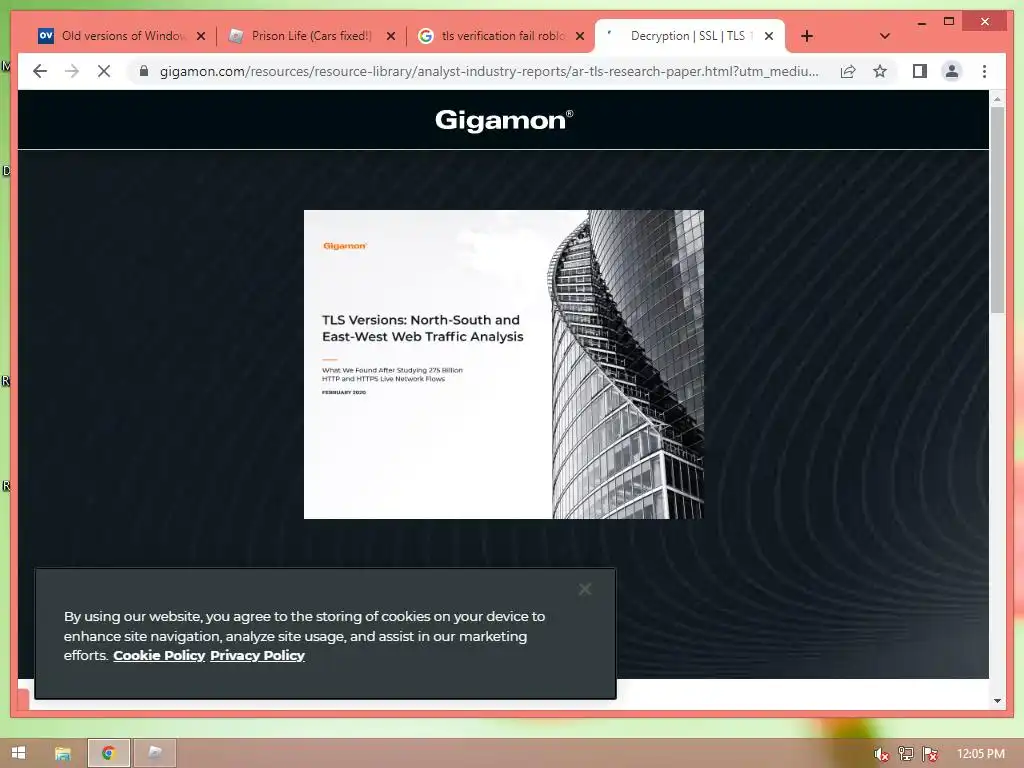The height and width of the screenshot is (768, 1024).
Task: Close the Prison Life tab
Action: (x=391, y=36)
